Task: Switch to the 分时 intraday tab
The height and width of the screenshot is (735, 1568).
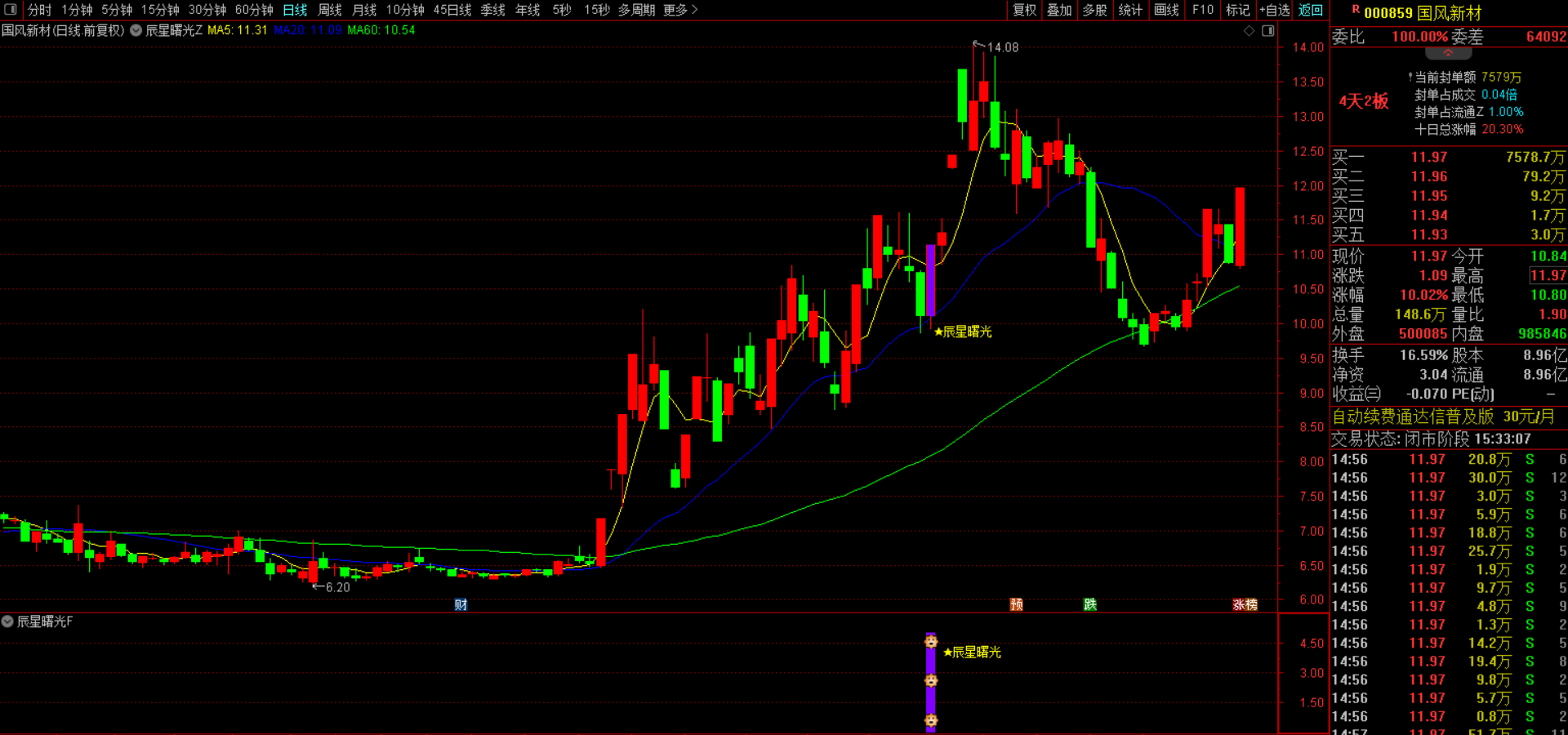Action: tap(39, 10)
